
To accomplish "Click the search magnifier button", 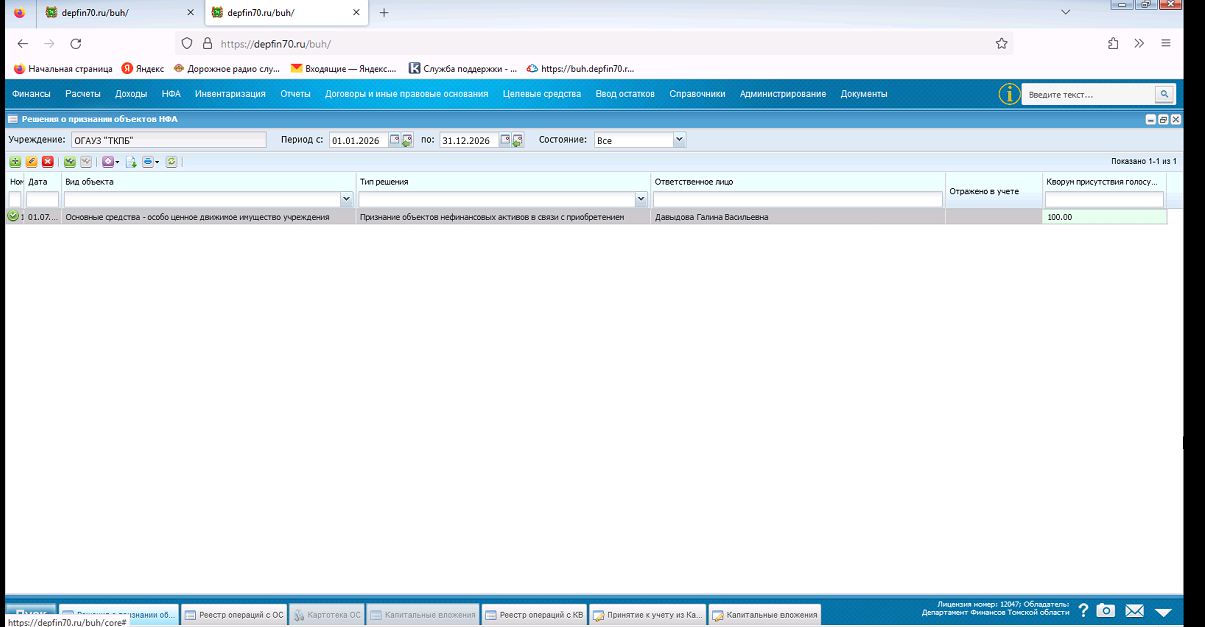I will (1164, 94).
